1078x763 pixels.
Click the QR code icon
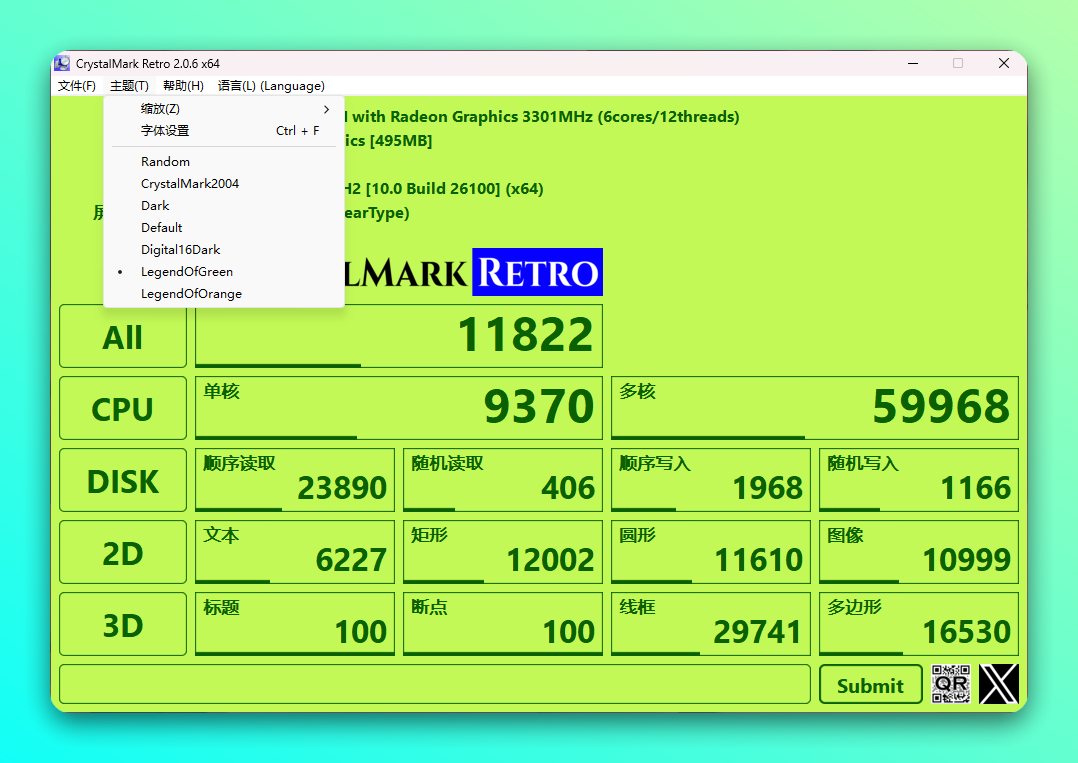tap(951, 684)
